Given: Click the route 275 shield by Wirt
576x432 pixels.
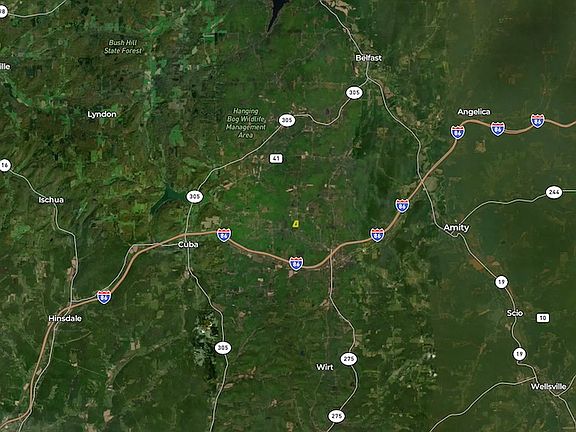Looking at the screenshot, I should click(349, 359).
